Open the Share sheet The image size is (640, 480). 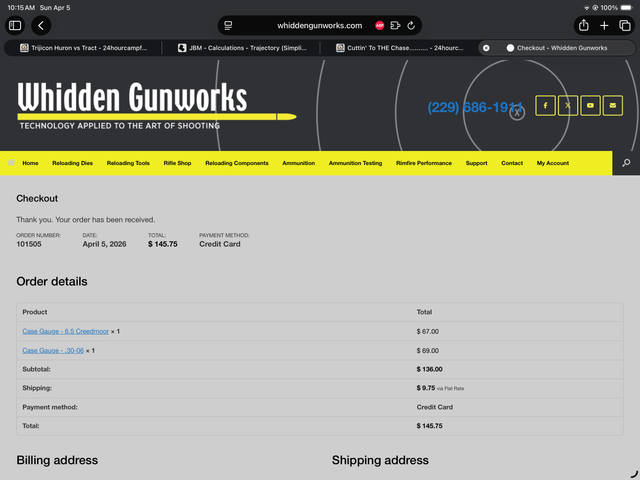click(584, 25)
